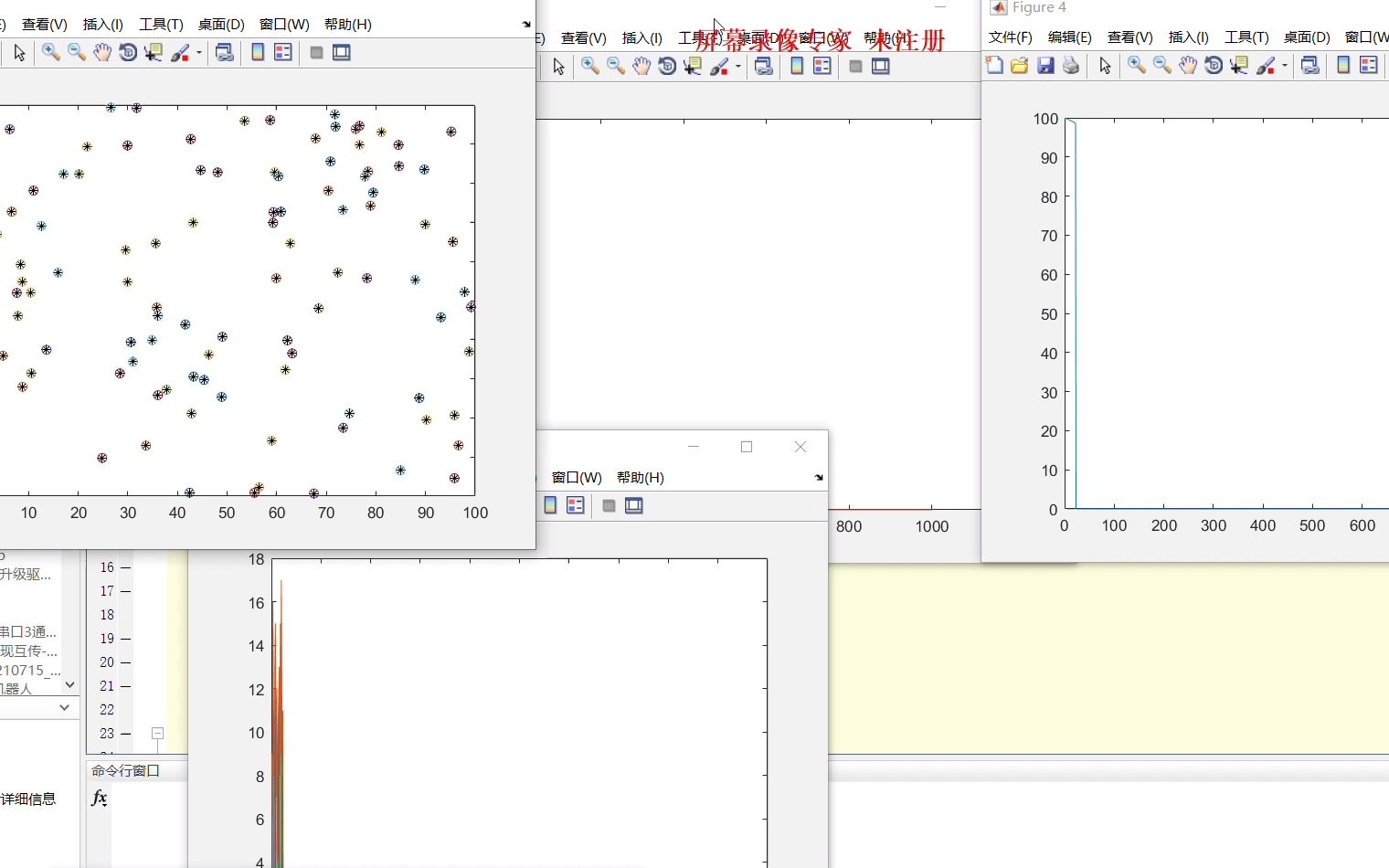
Task: Select Brush data tool in scatter figure toolbar
Action: [181, 53]
